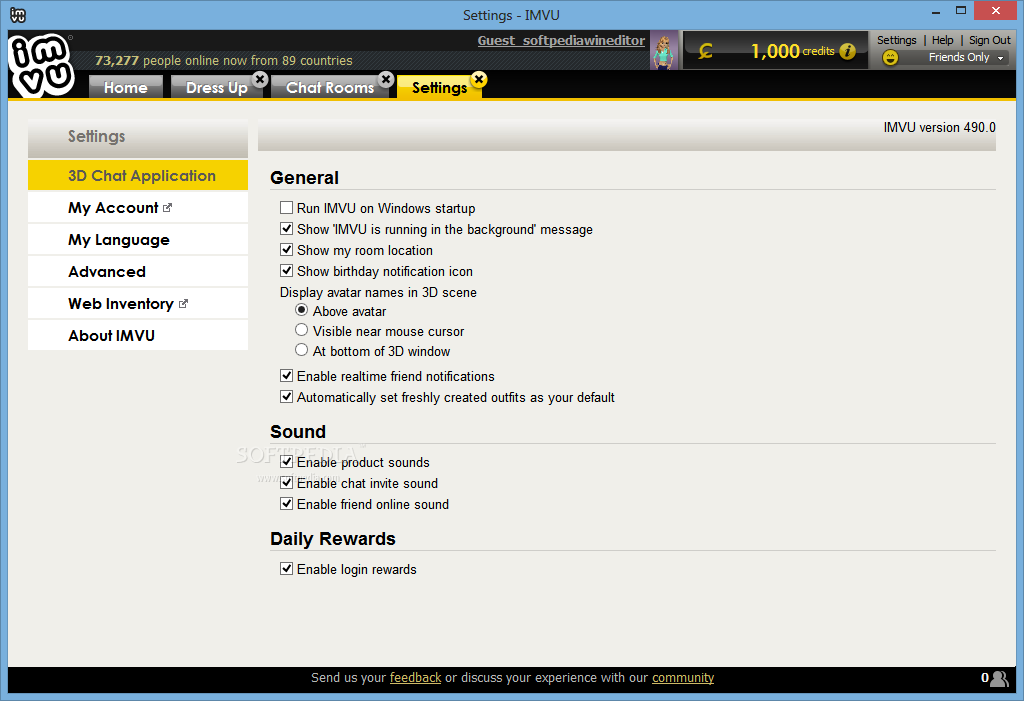The height and width of the screenshot is (701, 1024).
Task: Toggle Show birthday notification icon
Action: click(286, 270)
